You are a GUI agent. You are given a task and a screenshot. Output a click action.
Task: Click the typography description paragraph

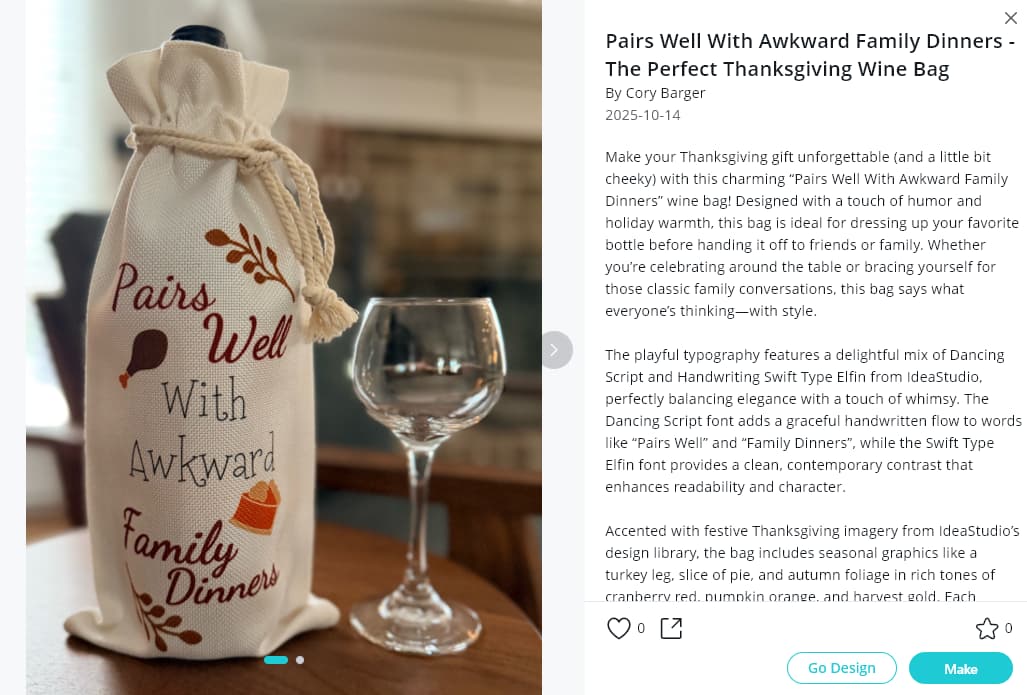pos(813,421)
